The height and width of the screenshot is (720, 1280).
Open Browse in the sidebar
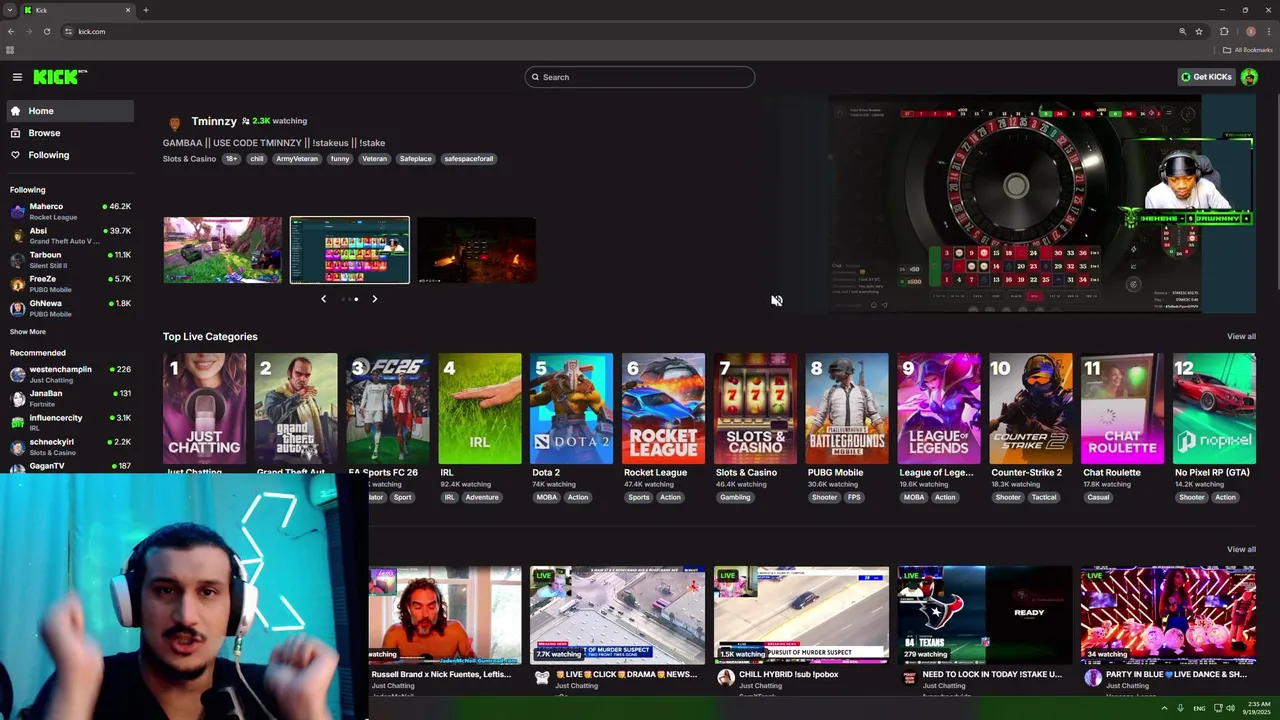pyautogui.click(x=70, y=133)
